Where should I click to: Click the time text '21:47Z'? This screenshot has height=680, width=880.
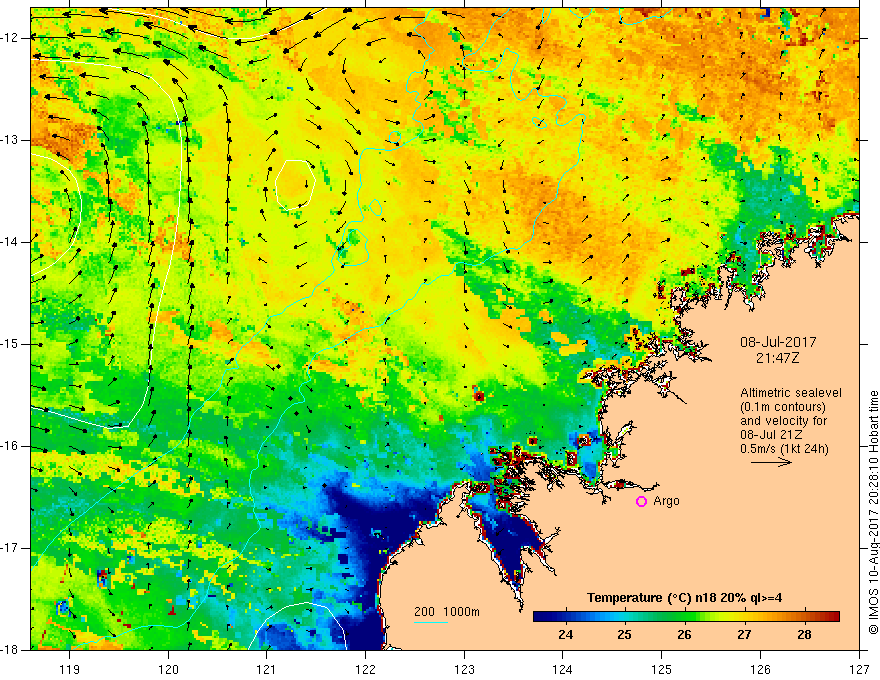[778, 358]
